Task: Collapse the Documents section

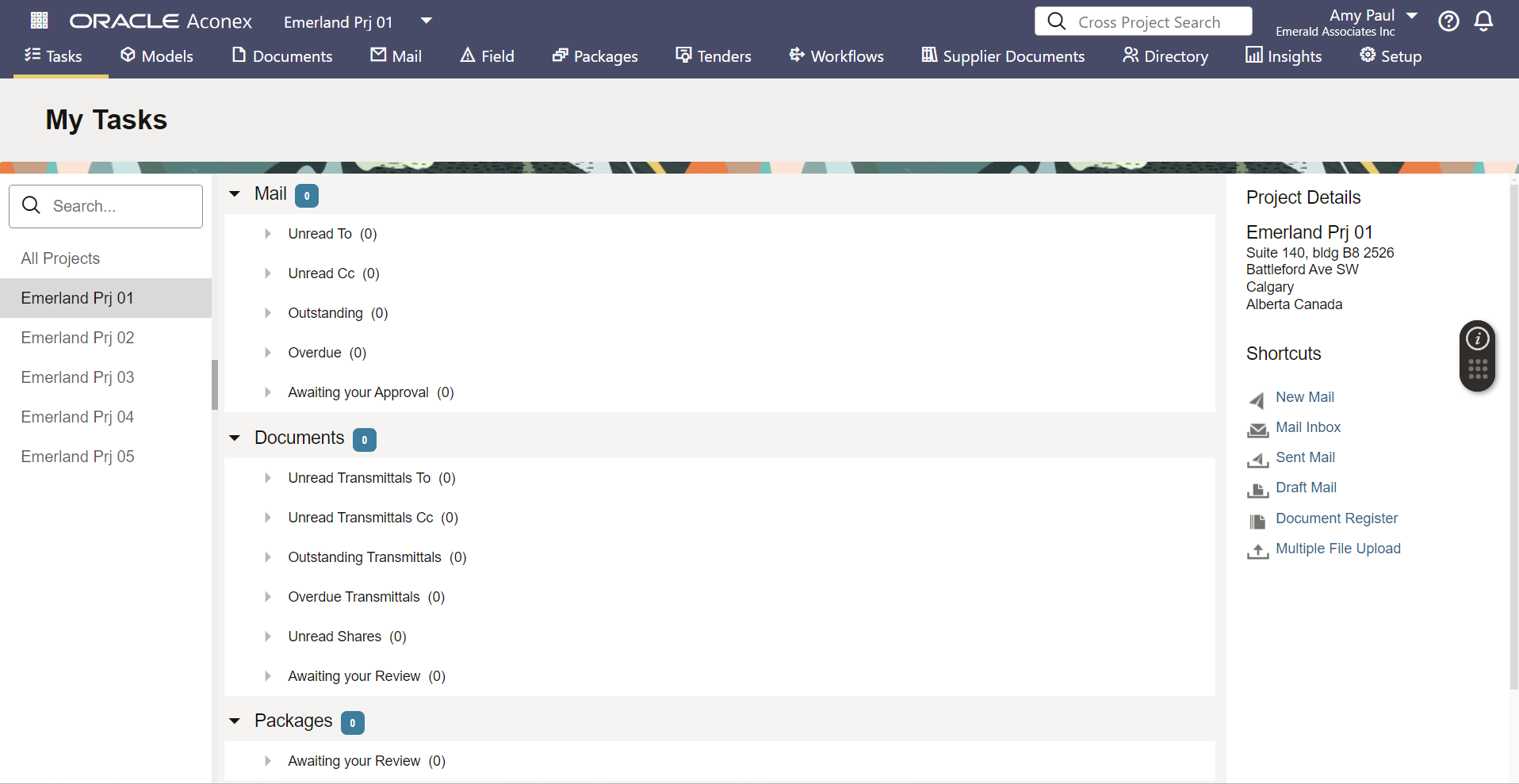Action: click(x=235, y=438)
